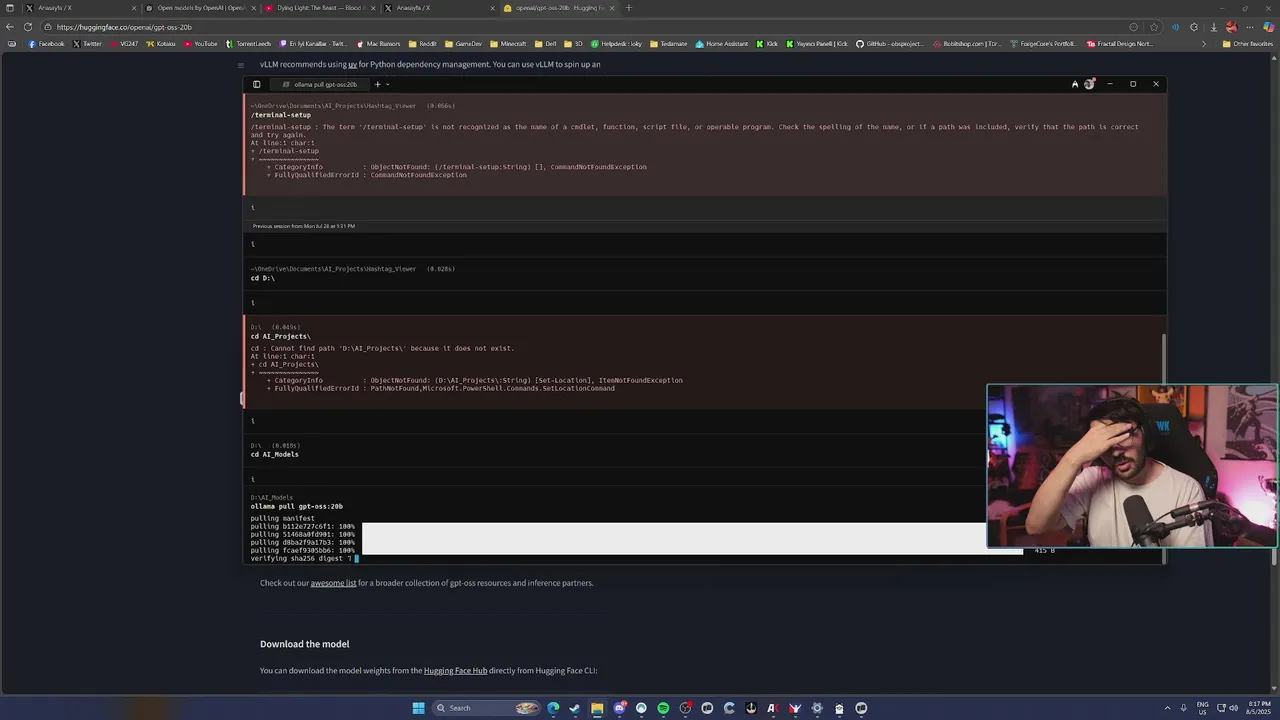Open the Minecraft bookmarks folder

tap(508, 44)
